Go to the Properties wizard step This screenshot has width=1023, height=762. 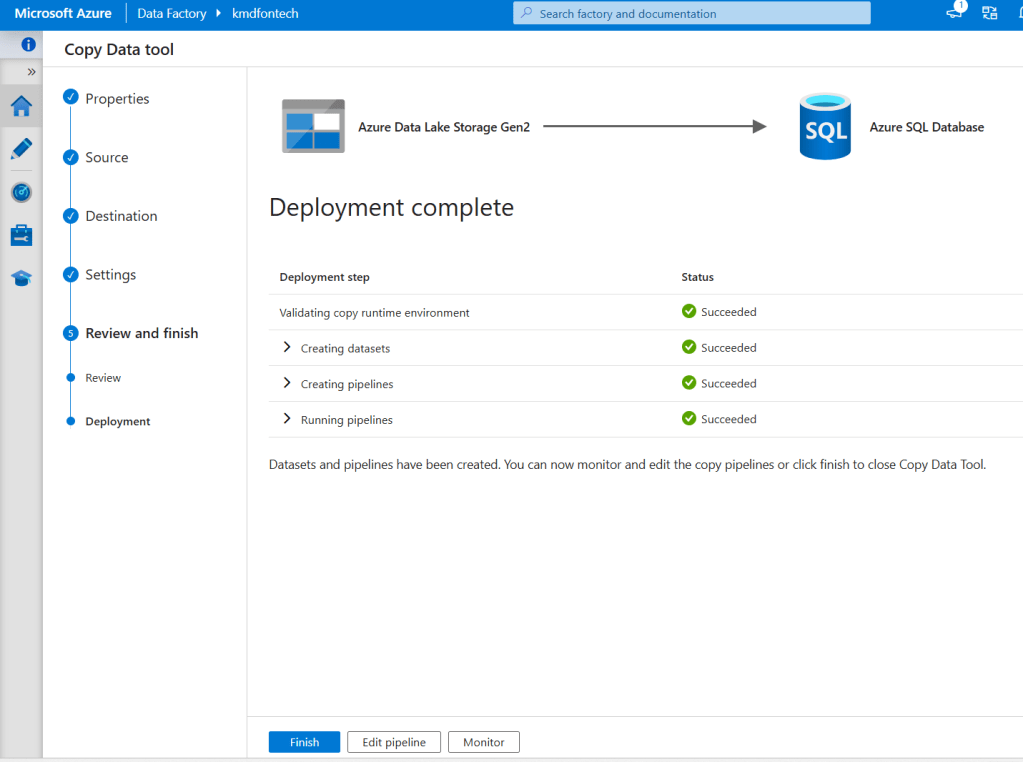click(117, 99)
